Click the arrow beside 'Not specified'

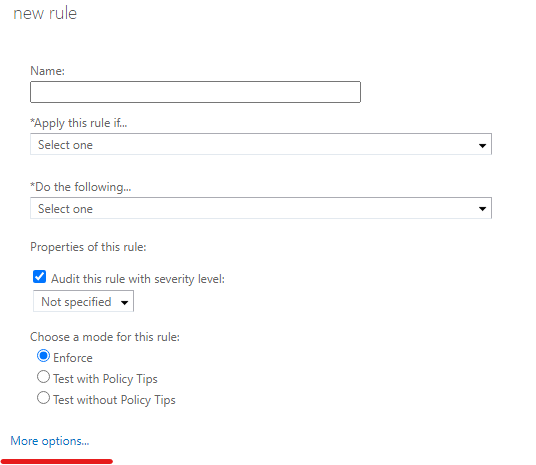click(x=124, y=303)
